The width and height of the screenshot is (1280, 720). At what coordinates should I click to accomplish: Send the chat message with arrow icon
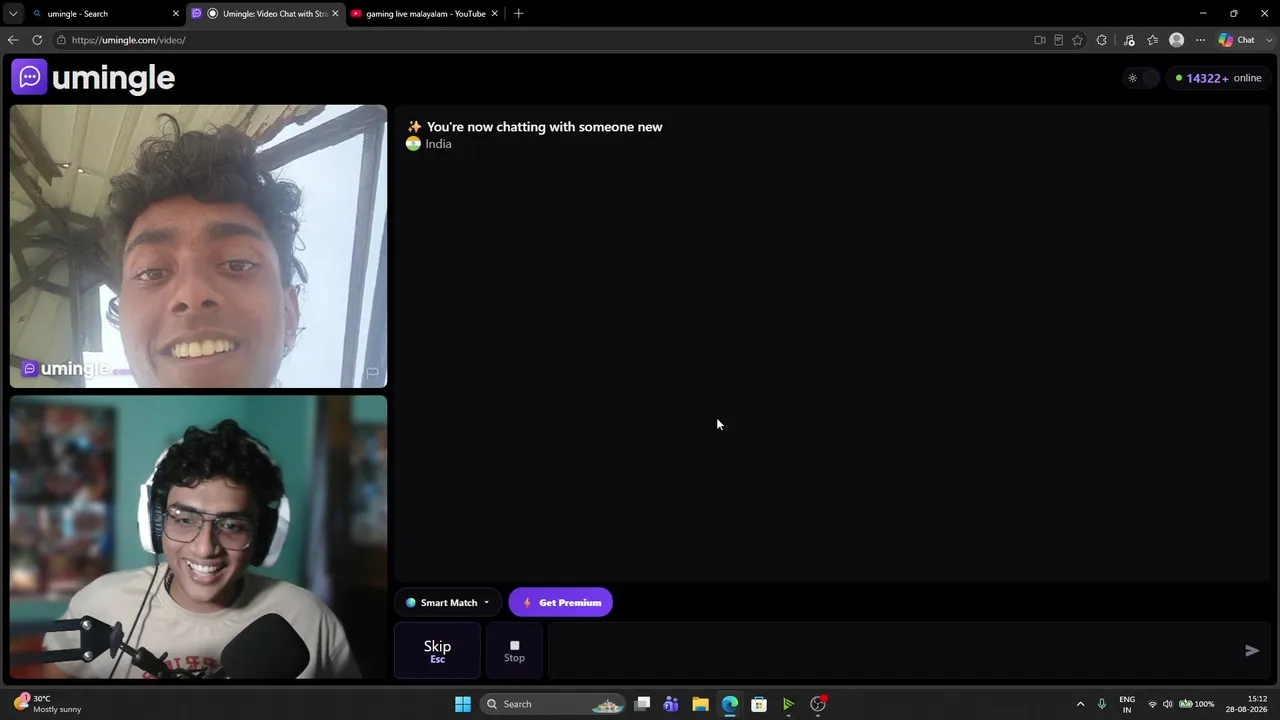click(x=1252, y=651)
